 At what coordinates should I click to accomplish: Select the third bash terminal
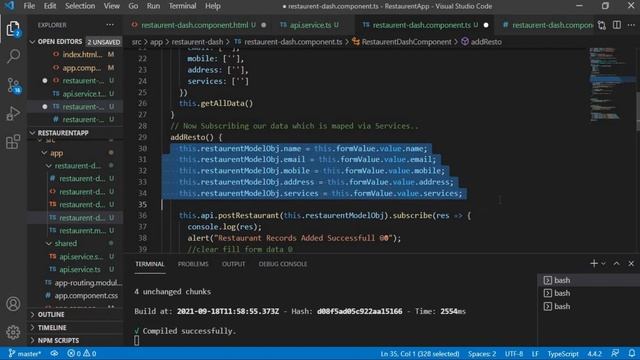coord(589,306)
